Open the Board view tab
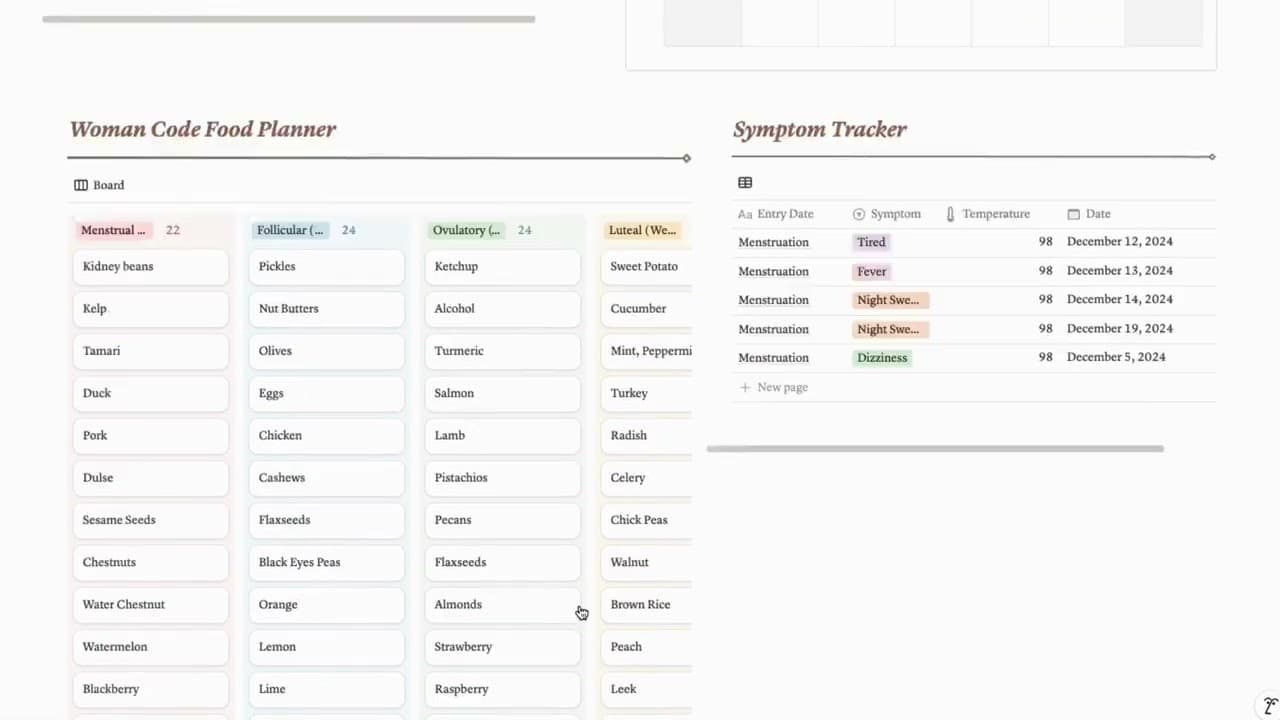Viewport: 1280px width, 720px height. click(99, 185)
